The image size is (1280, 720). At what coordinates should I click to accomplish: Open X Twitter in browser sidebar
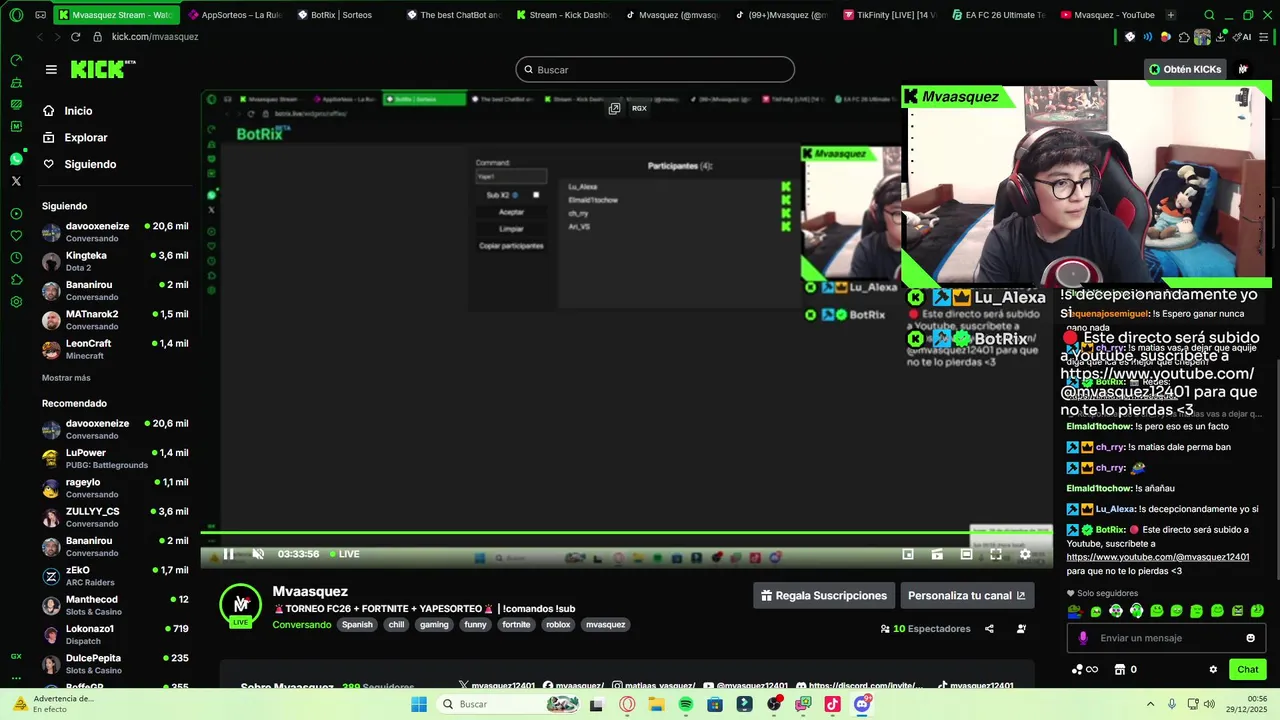point(16,181)
